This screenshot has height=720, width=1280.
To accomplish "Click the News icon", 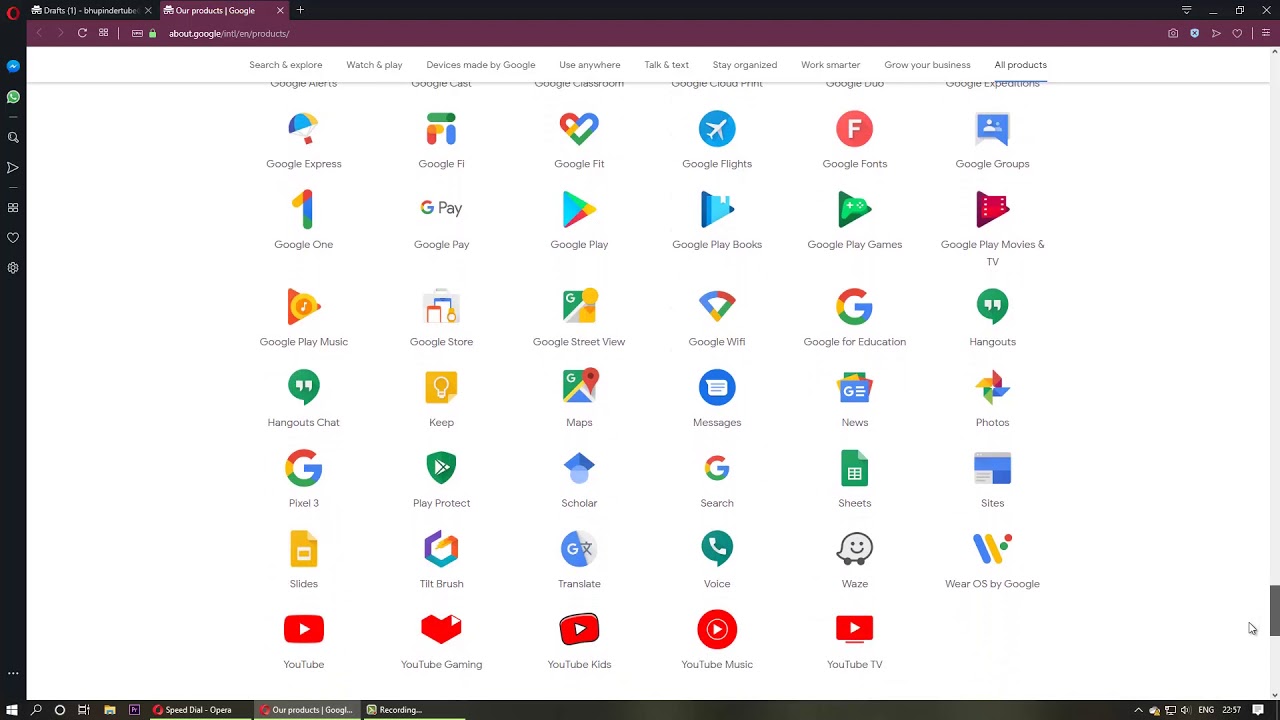I will pos(855,388).
